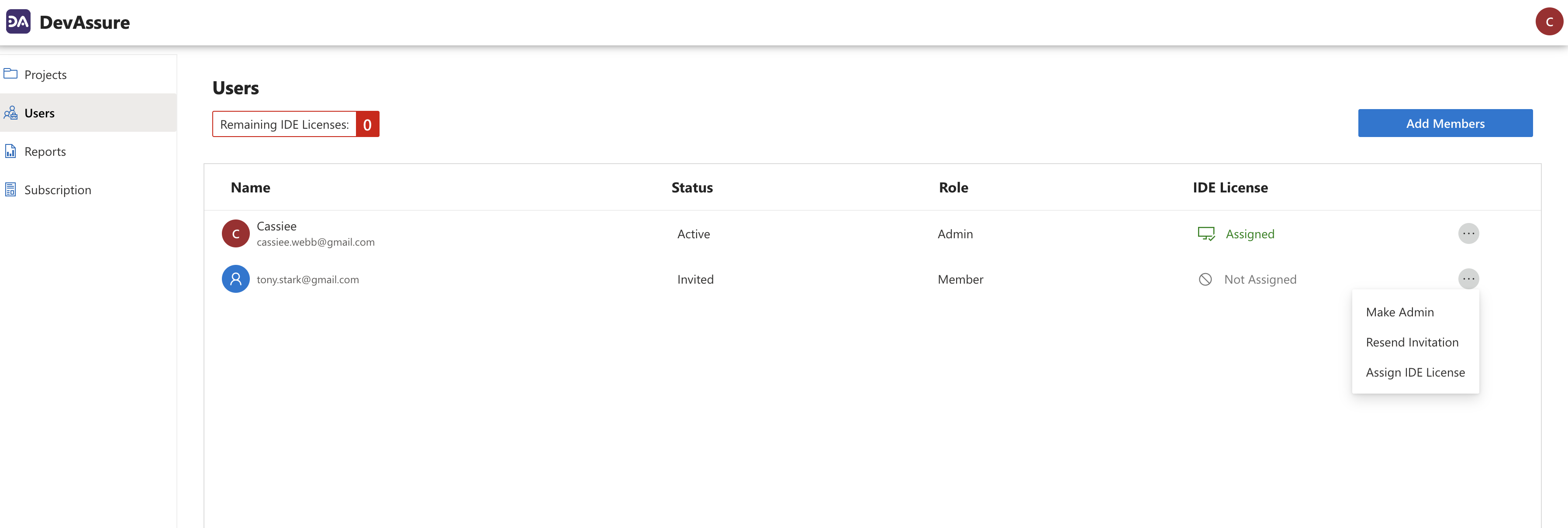Choose Resend Invitation menu option

coord(1412,343)
